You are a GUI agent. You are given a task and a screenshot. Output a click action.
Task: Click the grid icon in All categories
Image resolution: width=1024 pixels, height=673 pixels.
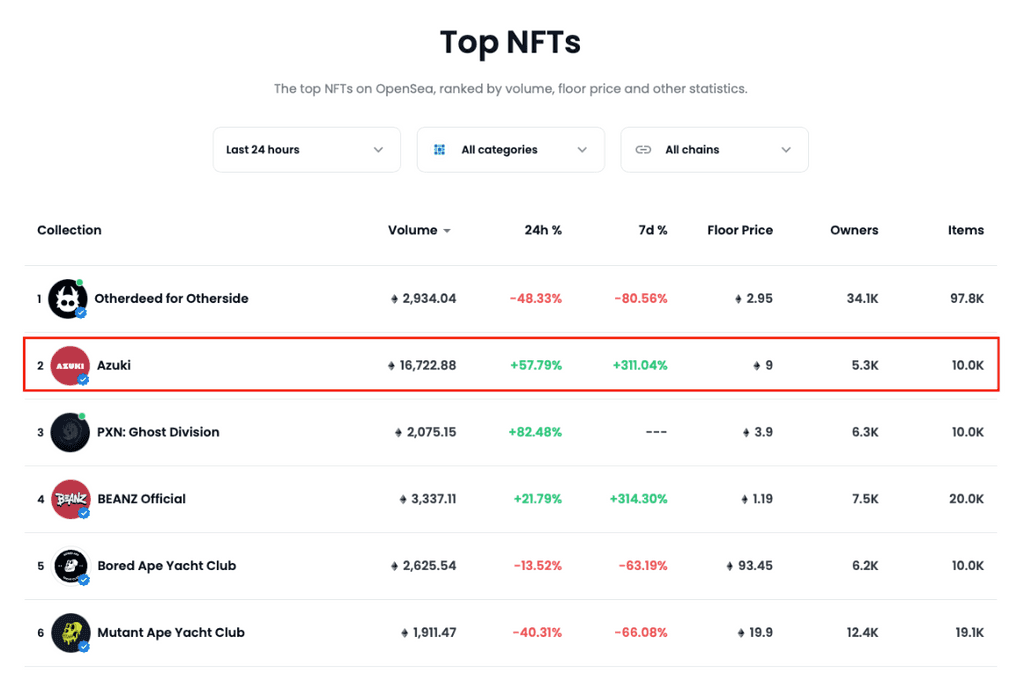pos(440,149)
